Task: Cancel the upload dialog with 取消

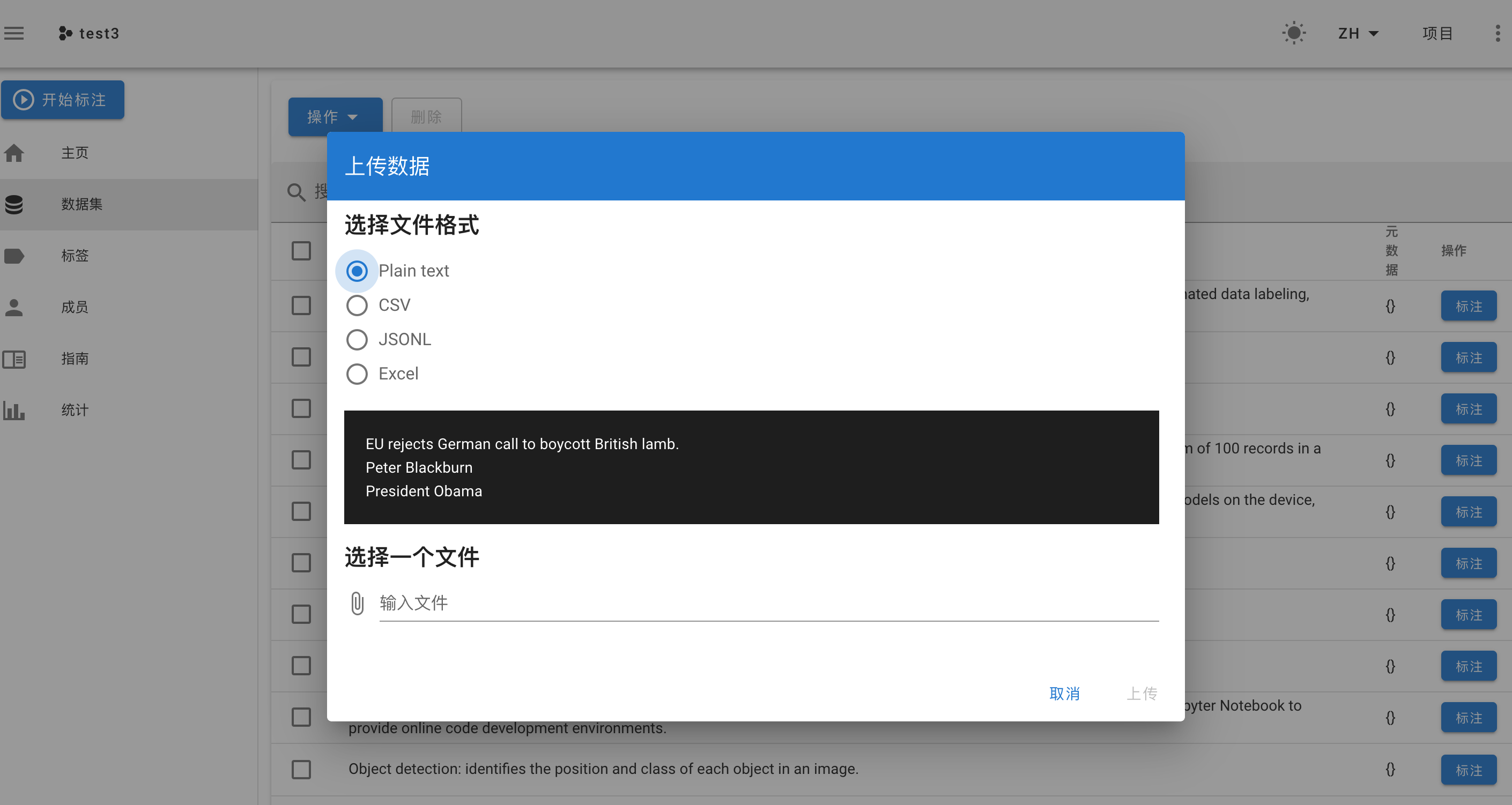Action: tap(1064, 694)
